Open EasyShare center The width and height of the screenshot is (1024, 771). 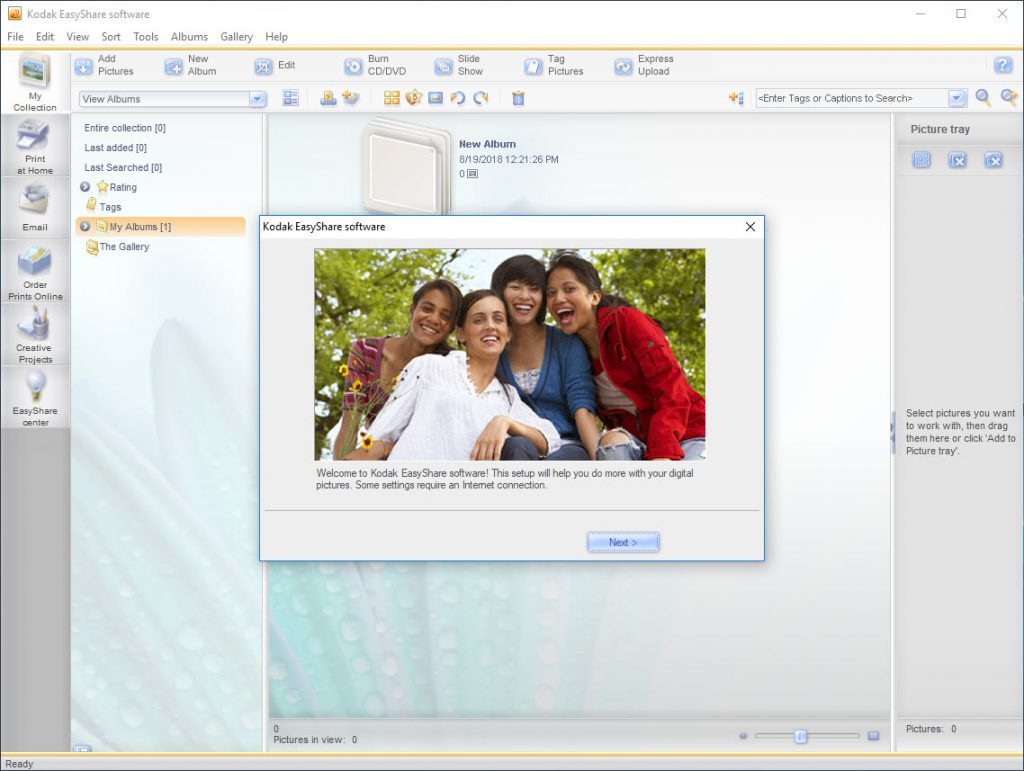coord(35,398)
